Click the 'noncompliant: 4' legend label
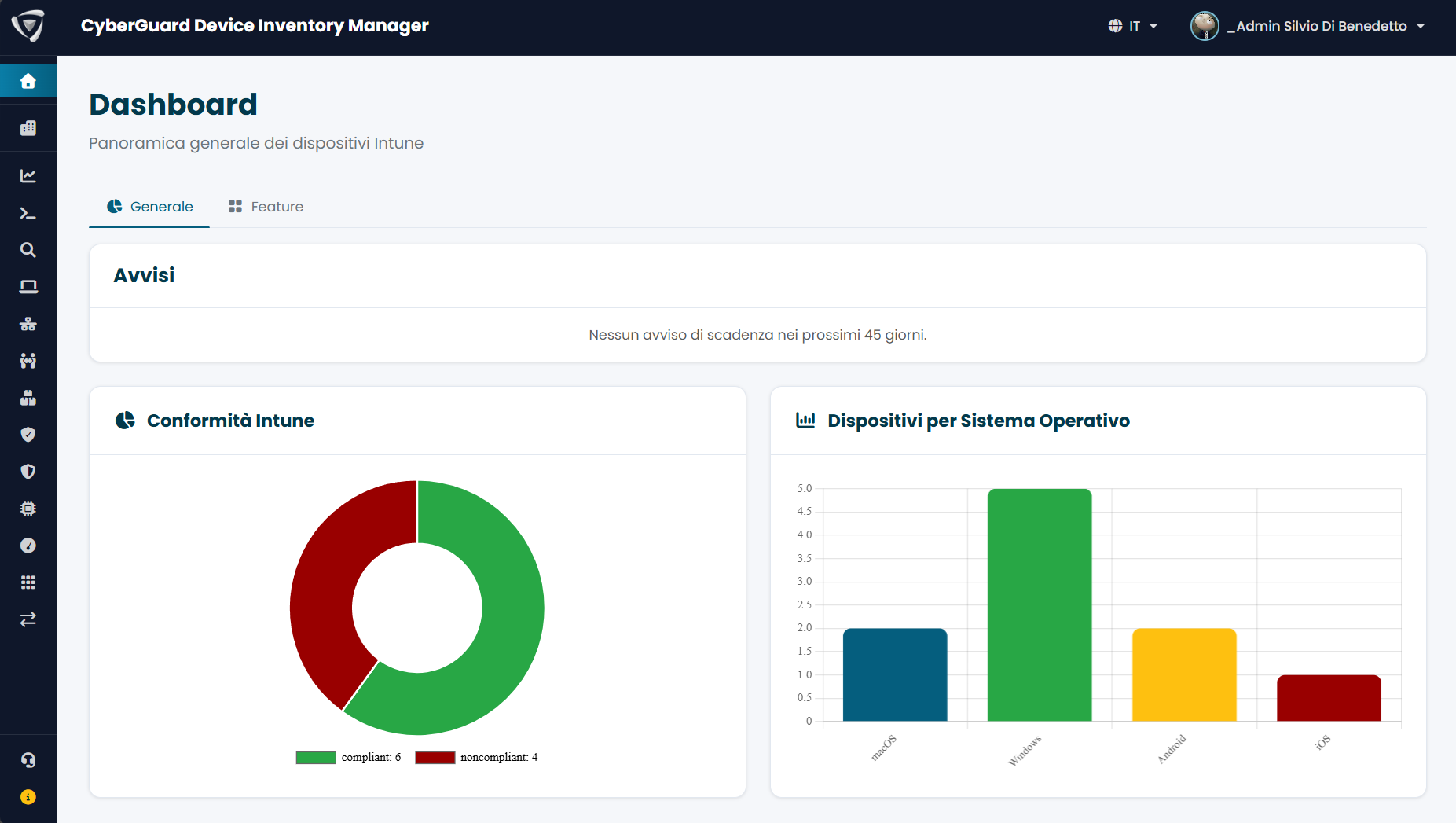1456x823 pixels. (x=499, y=758)
